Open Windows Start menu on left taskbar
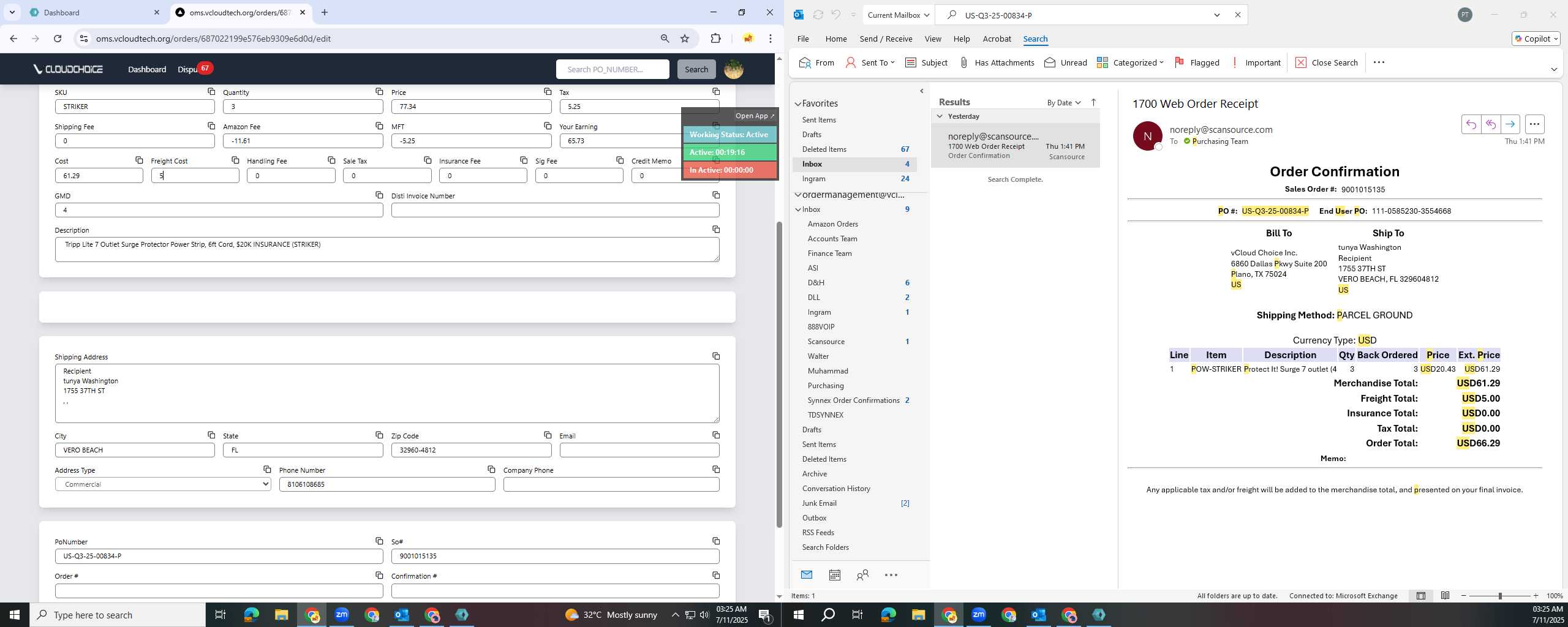This screenshot has width=1568, height=627. (15, 615)
